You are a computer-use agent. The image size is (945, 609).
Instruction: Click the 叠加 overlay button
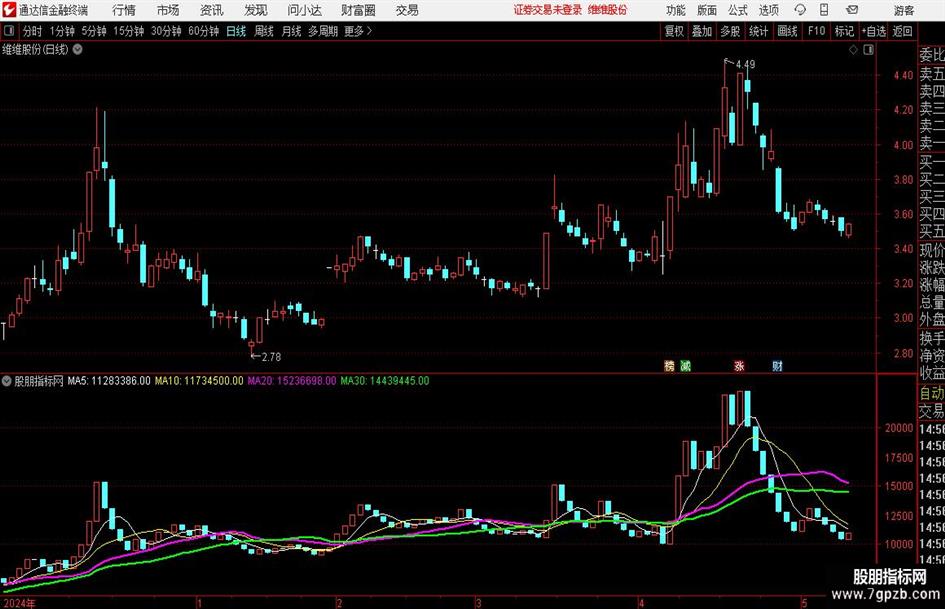coord(702,31)
